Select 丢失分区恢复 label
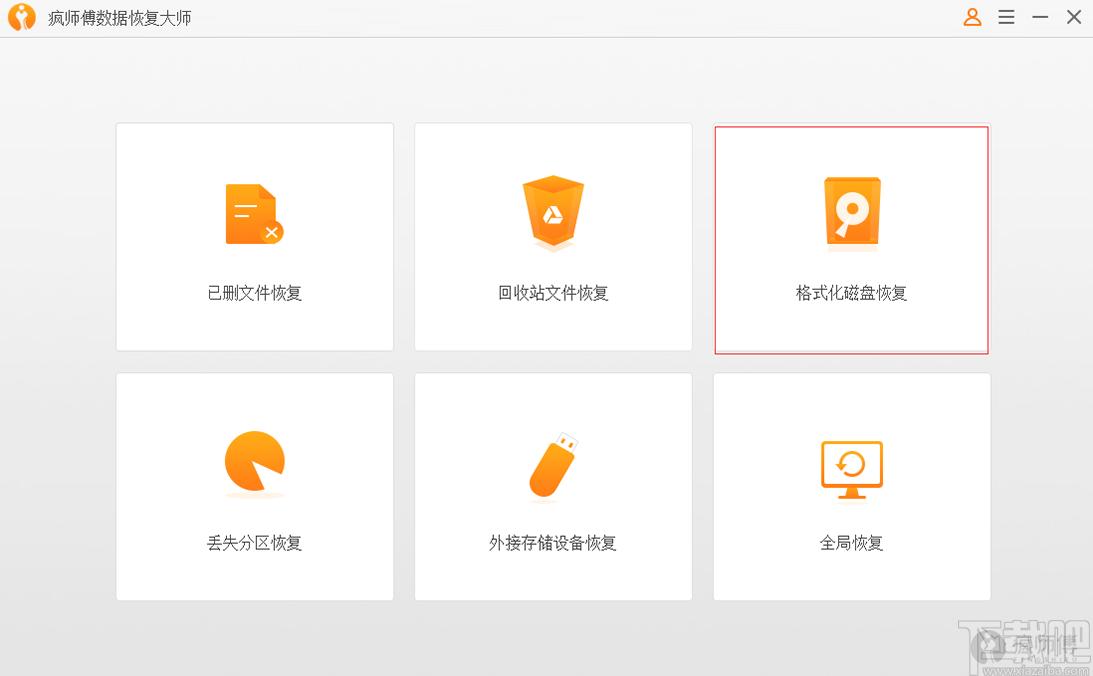 click(254, 542)
